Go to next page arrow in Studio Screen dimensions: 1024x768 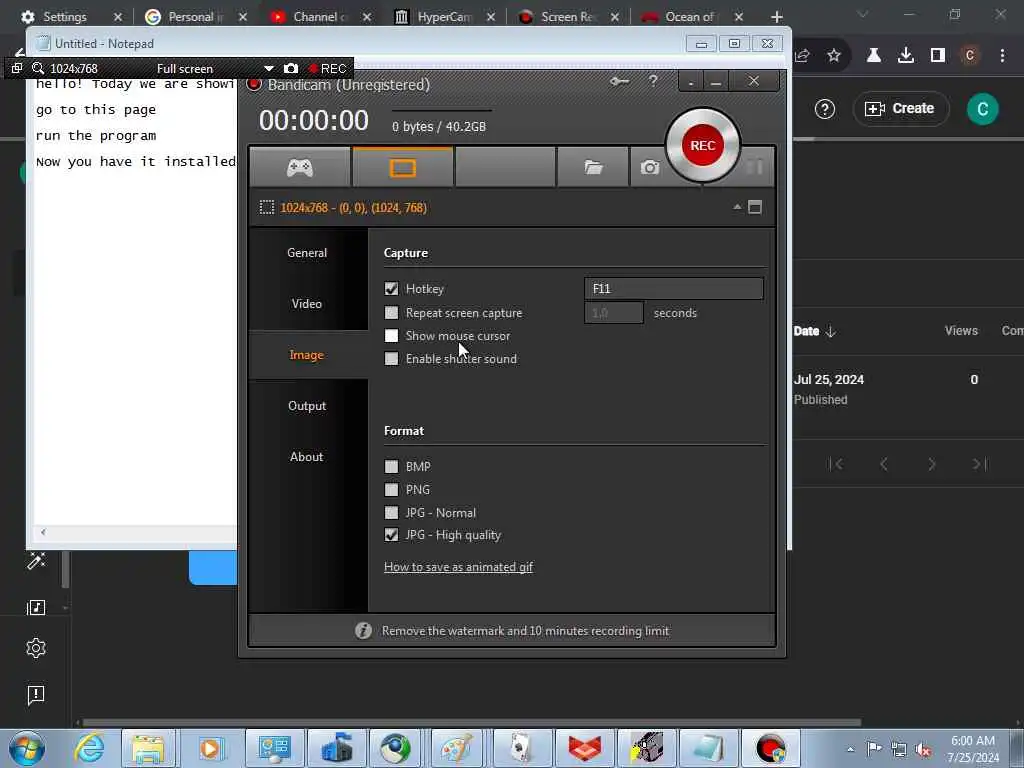[x=932, y=464]
